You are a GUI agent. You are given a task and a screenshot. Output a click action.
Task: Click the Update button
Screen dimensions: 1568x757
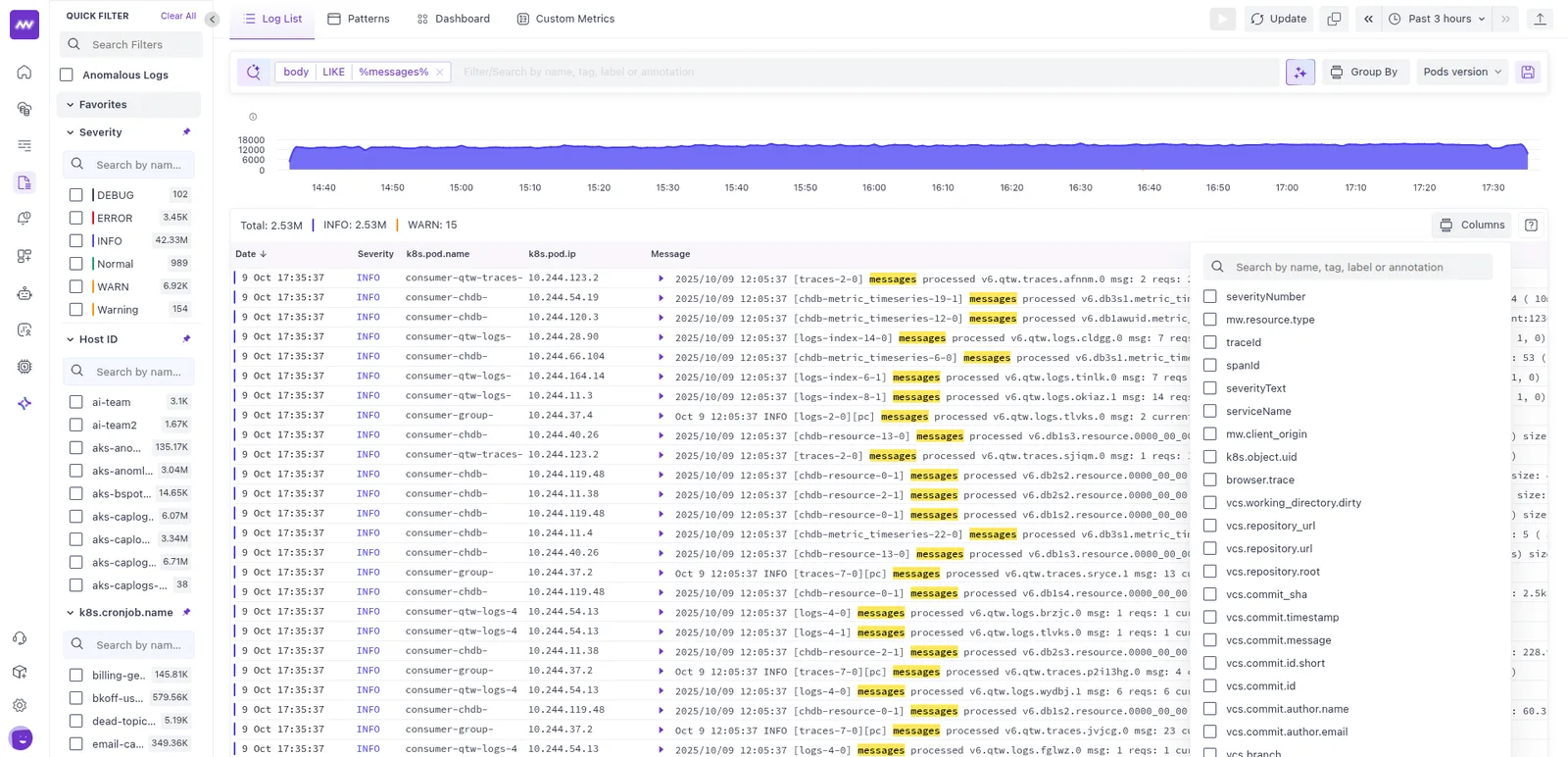pos(1279,19)
